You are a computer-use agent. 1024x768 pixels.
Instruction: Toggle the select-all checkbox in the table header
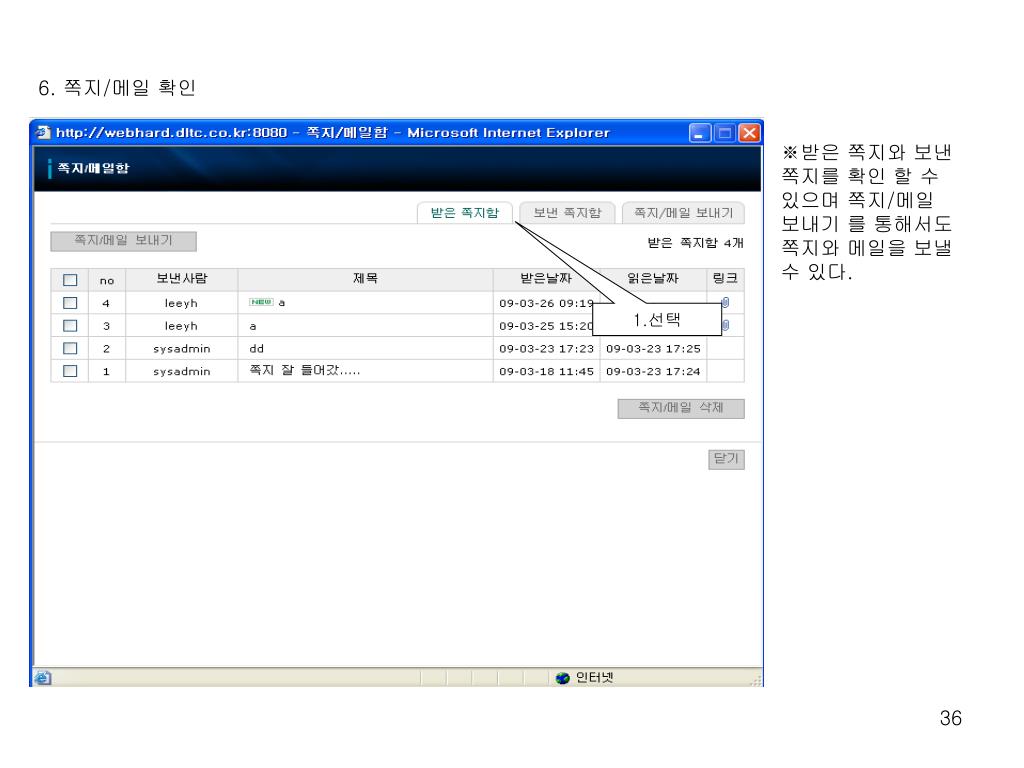tap(70, 280)
